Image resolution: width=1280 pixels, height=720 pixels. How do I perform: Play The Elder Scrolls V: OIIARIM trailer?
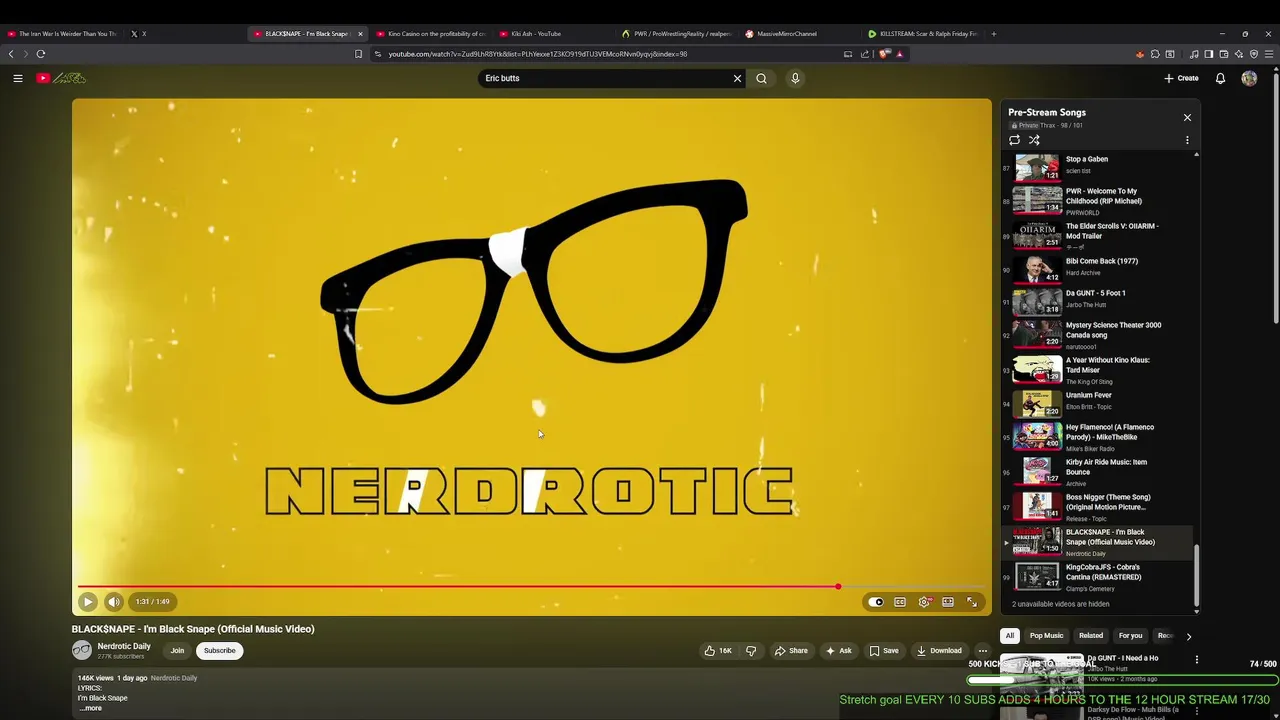click(1097, 236)
